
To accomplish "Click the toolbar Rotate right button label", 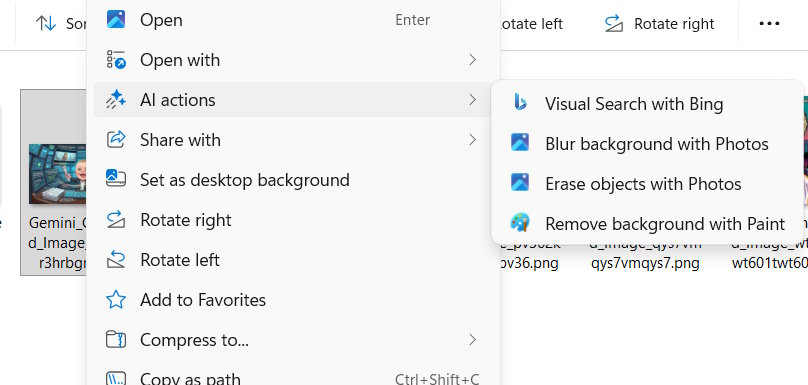I will click(674, 24).
